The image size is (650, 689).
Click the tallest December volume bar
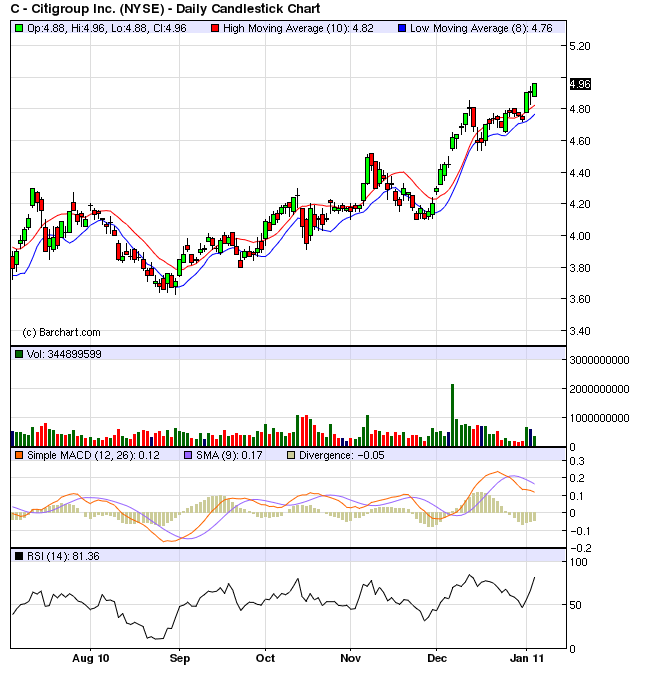[x=452, y=416]
